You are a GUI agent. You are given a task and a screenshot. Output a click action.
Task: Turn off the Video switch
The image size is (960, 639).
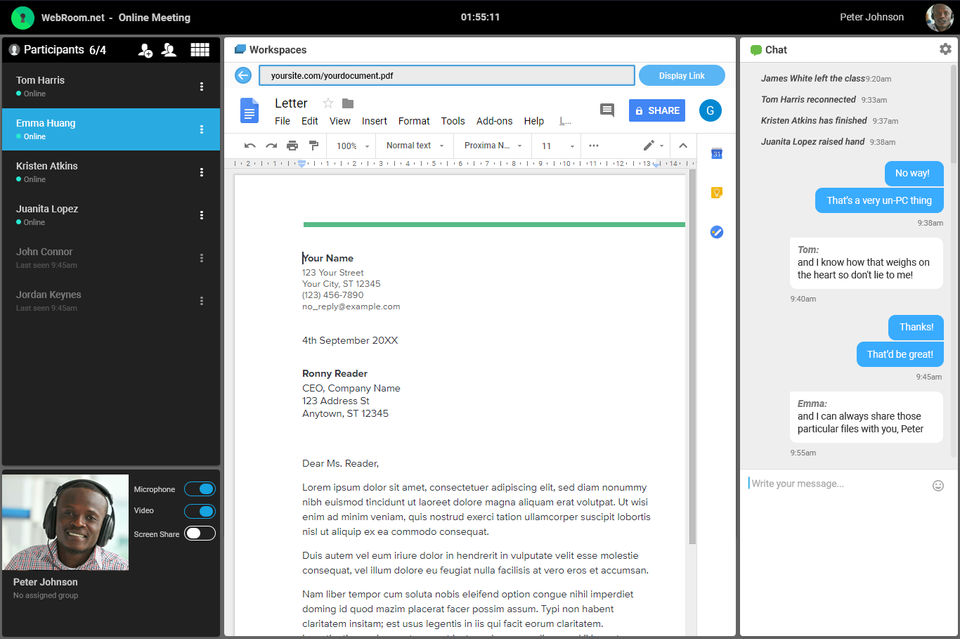tap(200, 511)
